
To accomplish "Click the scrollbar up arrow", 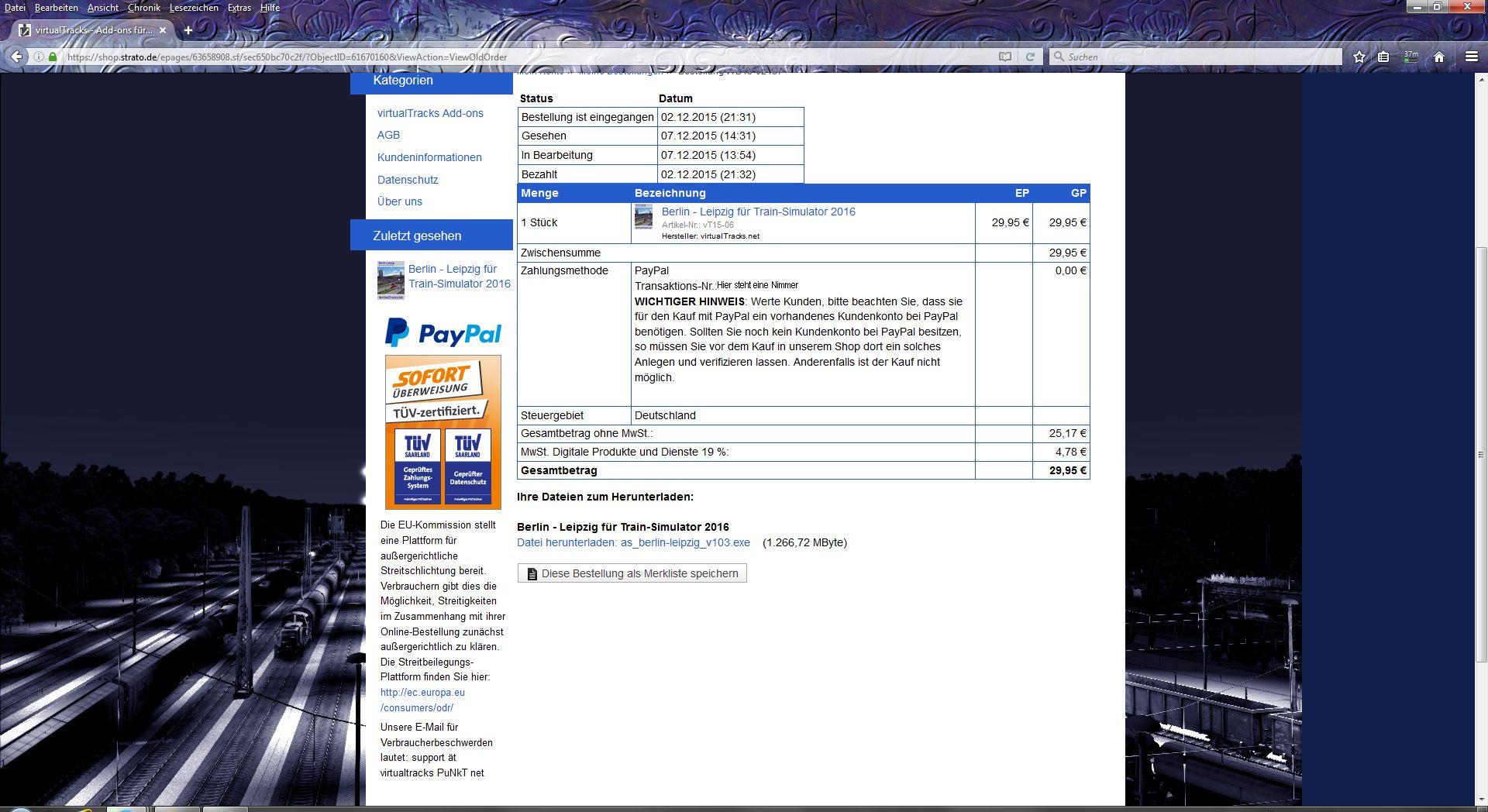I will click(1481, 79).
